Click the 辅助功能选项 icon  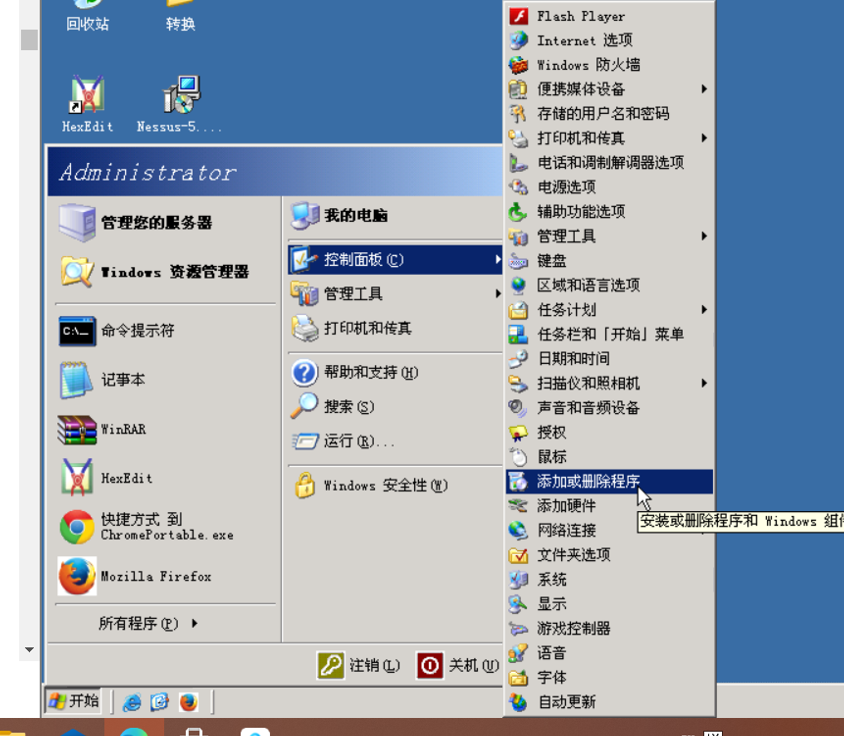(x=519, y=211)
